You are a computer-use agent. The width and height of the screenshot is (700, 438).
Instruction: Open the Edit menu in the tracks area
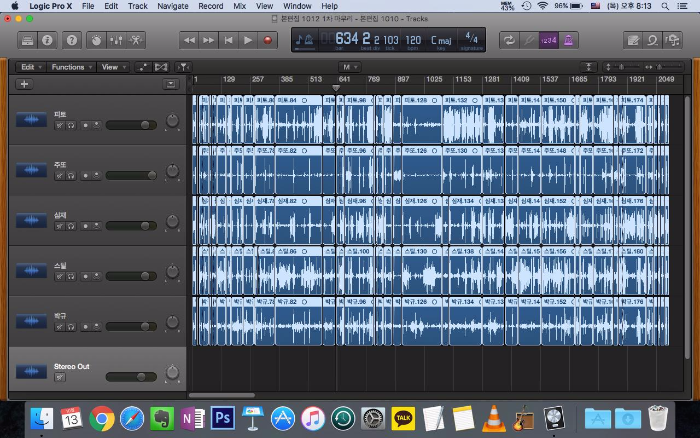click(31, 67)
